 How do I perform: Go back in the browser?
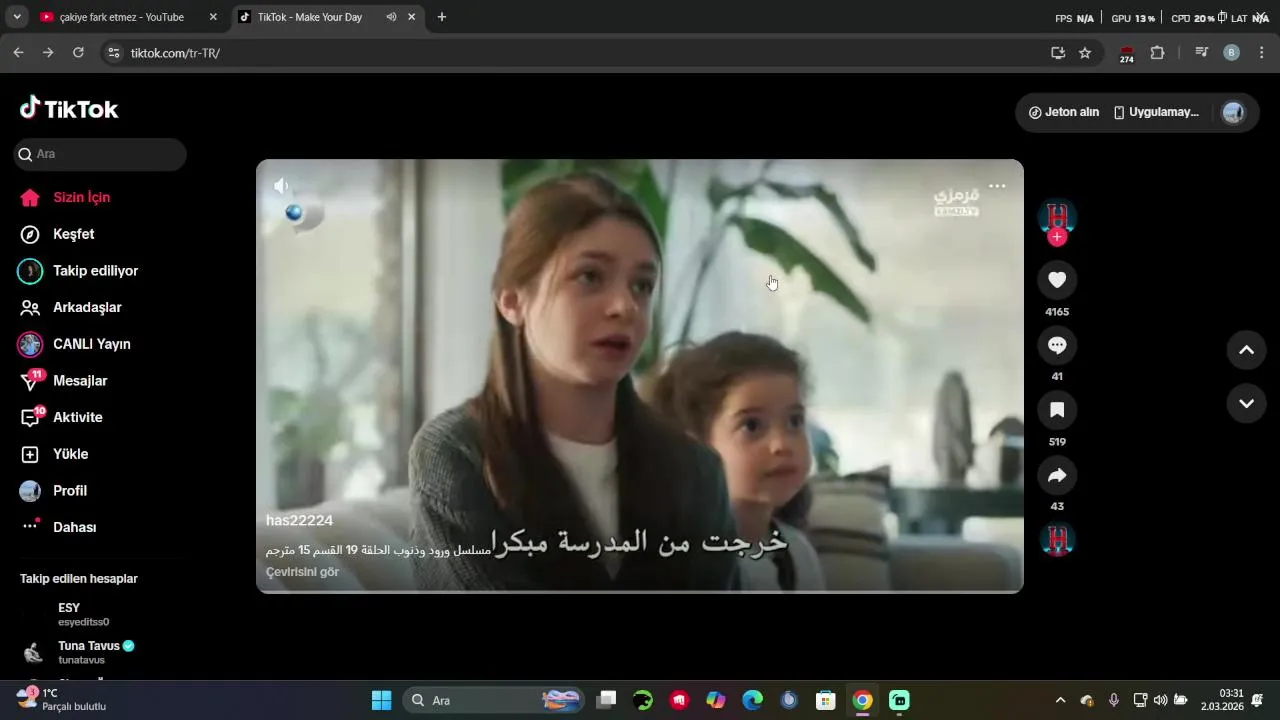coord(18,53)
